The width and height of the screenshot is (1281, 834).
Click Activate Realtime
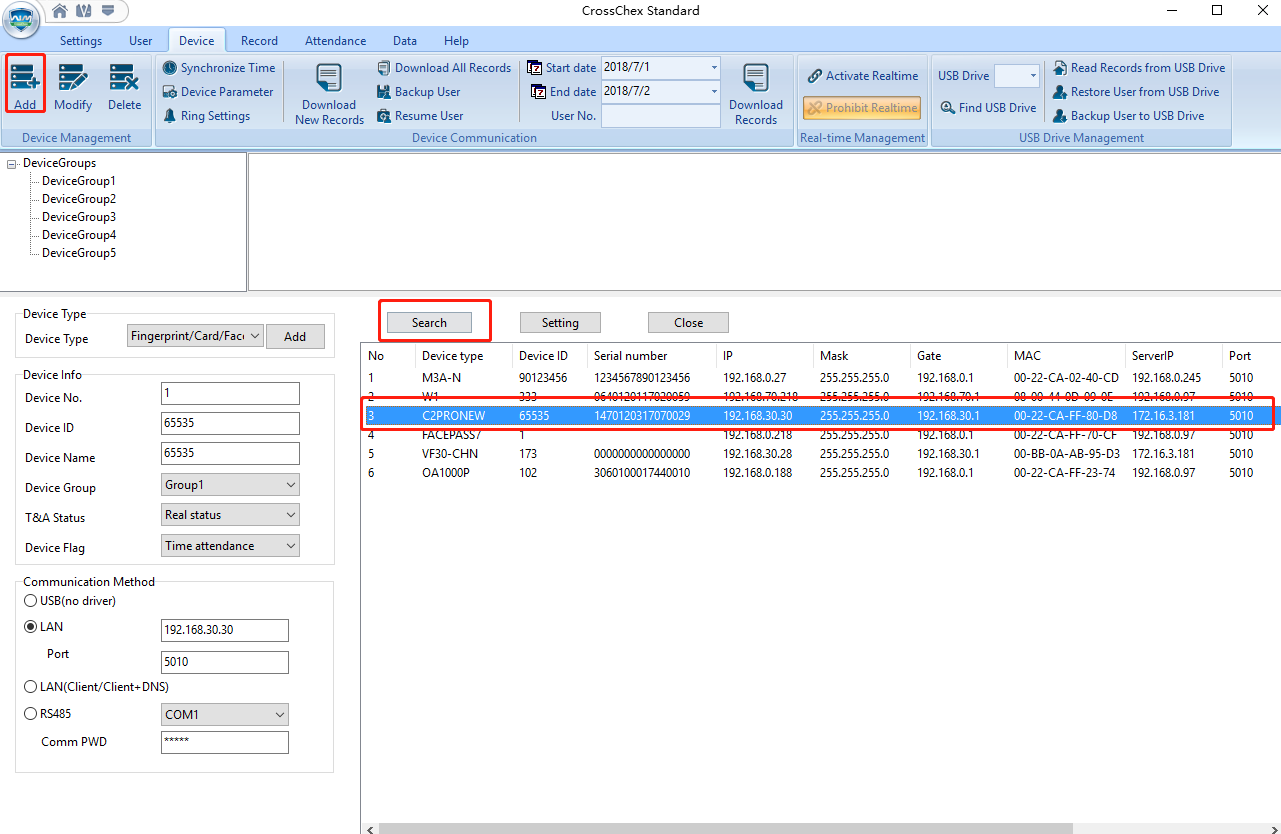coord(862,76)
